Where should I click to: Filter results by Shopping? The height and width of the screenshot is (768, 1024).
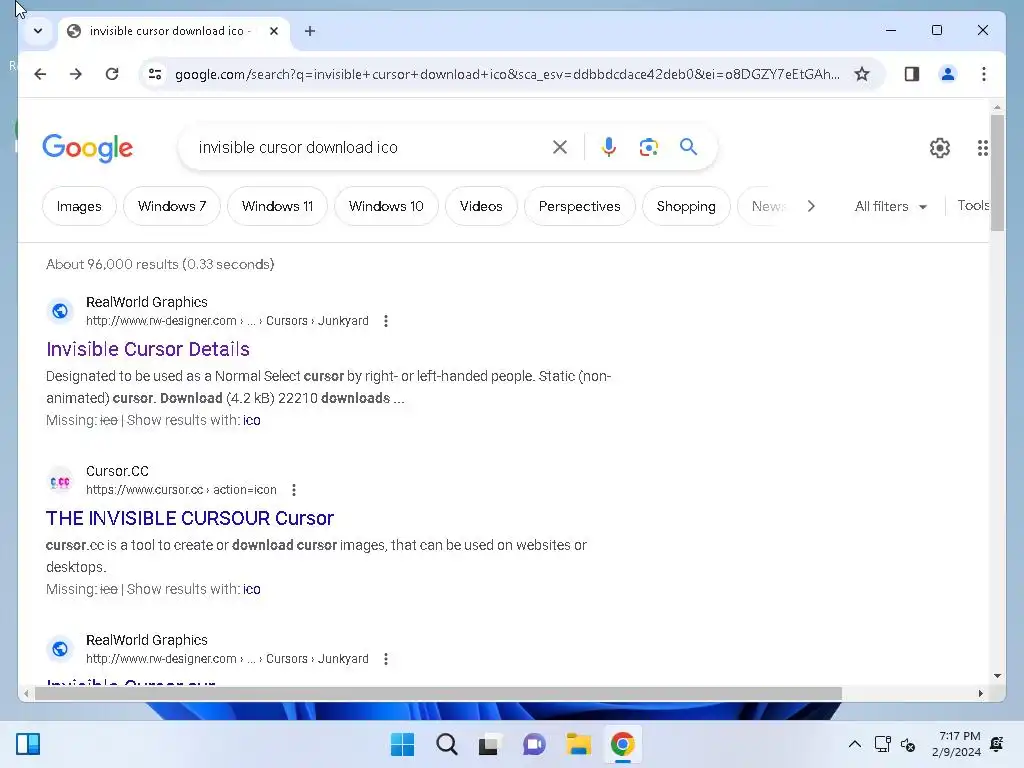pos(686,206)
